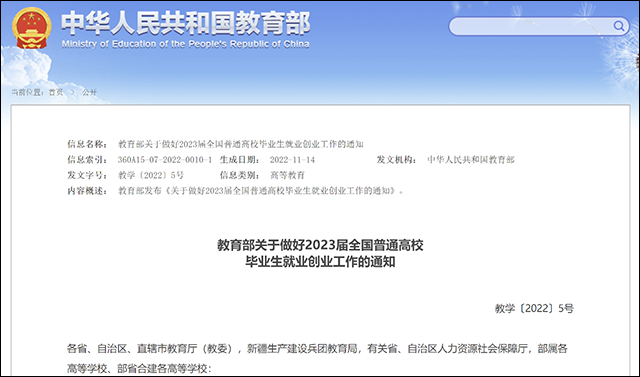Image resolution: width=640 pixels, height=377 pixels.
Task: Click headline line 毕业生就业创业工作的通知
Action: pos(320,262)
